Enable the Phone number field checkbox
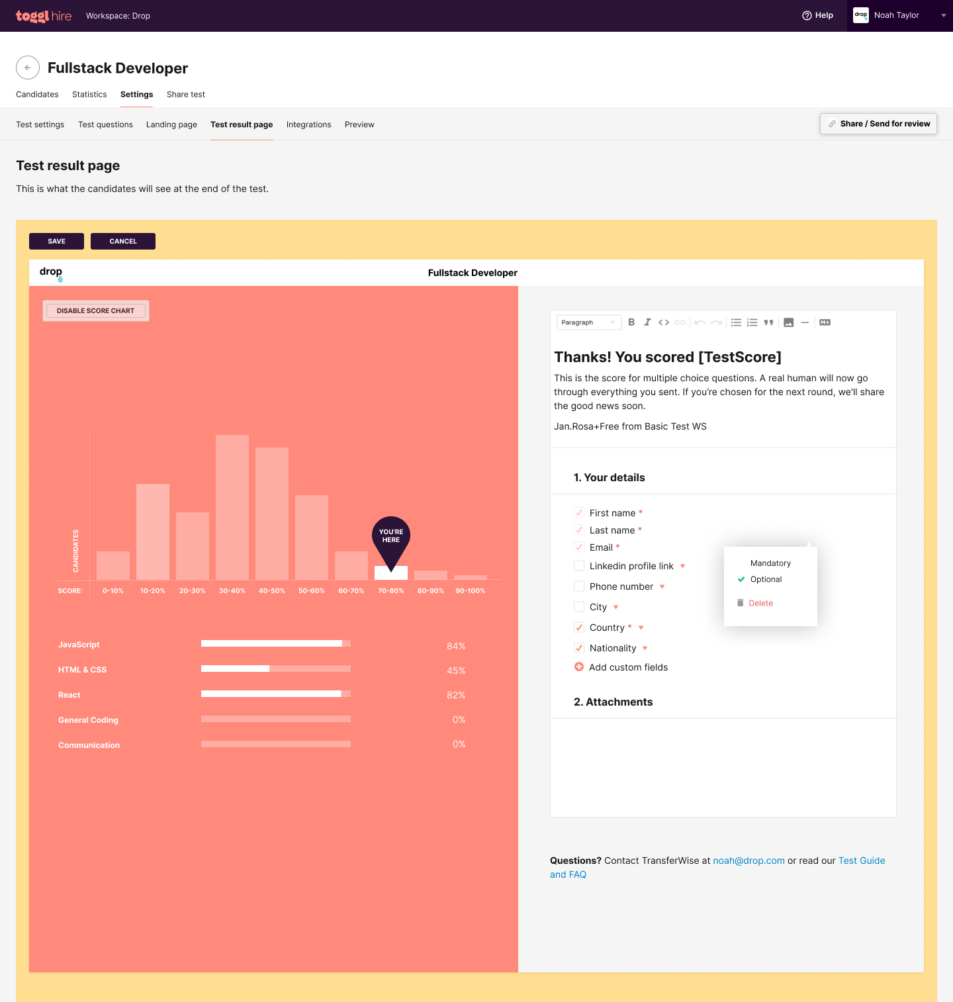The height and width of the screenshot is (1002, 953). point(579,587)
